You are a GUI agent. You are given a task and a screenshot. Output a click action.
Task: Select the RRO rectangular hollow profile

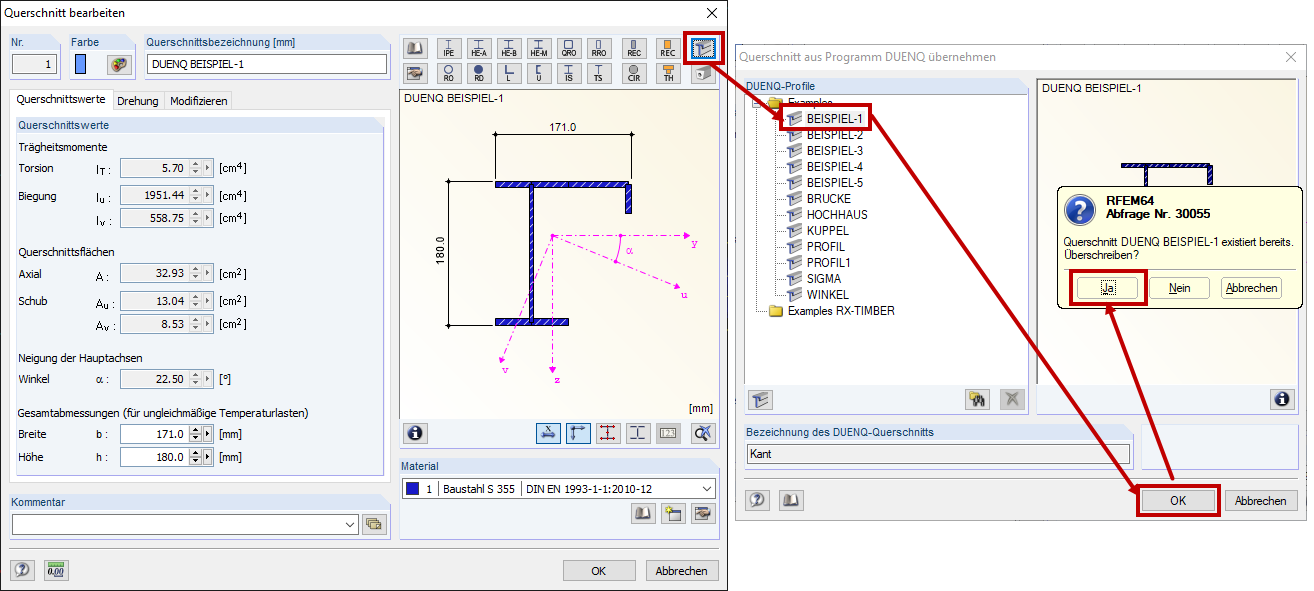pos(600,48)
